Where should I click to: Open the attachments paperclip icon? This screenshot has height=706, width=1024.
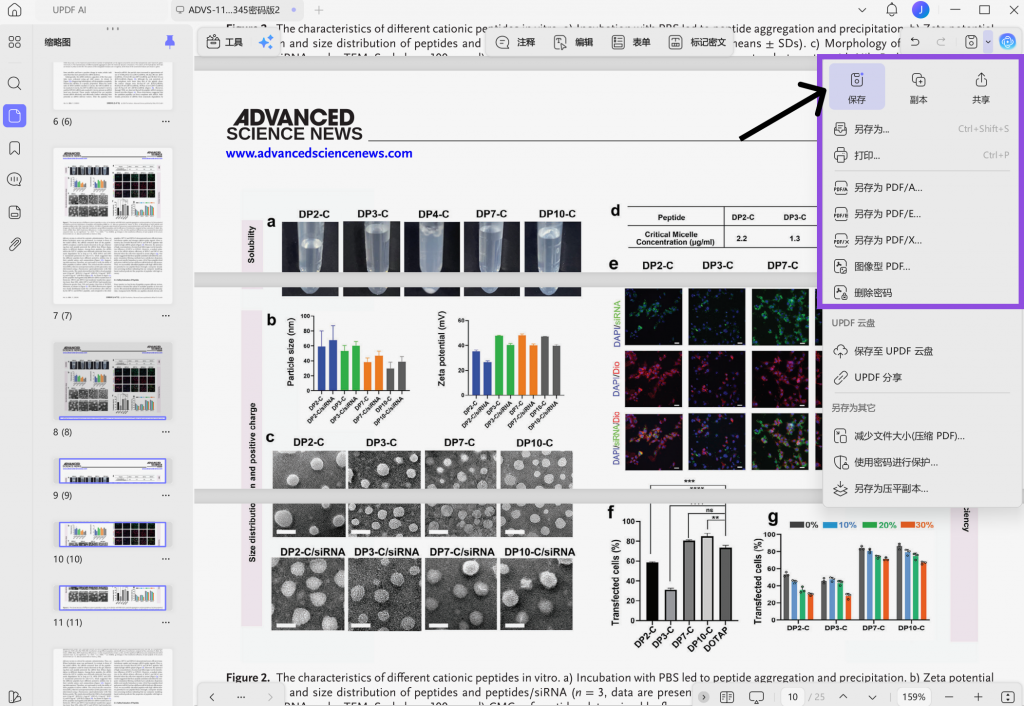14,244
